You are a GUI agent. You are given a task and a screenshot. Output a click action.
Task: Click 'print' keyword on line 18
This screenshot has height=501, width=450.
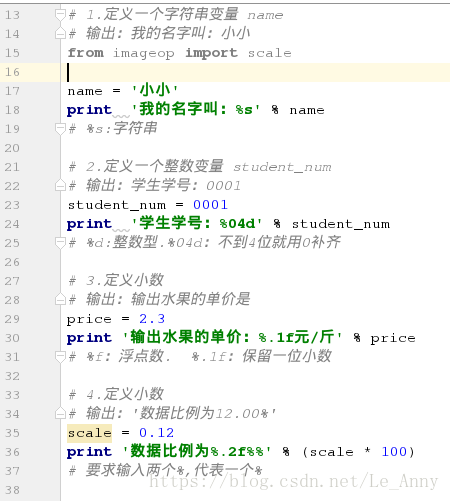89,110
